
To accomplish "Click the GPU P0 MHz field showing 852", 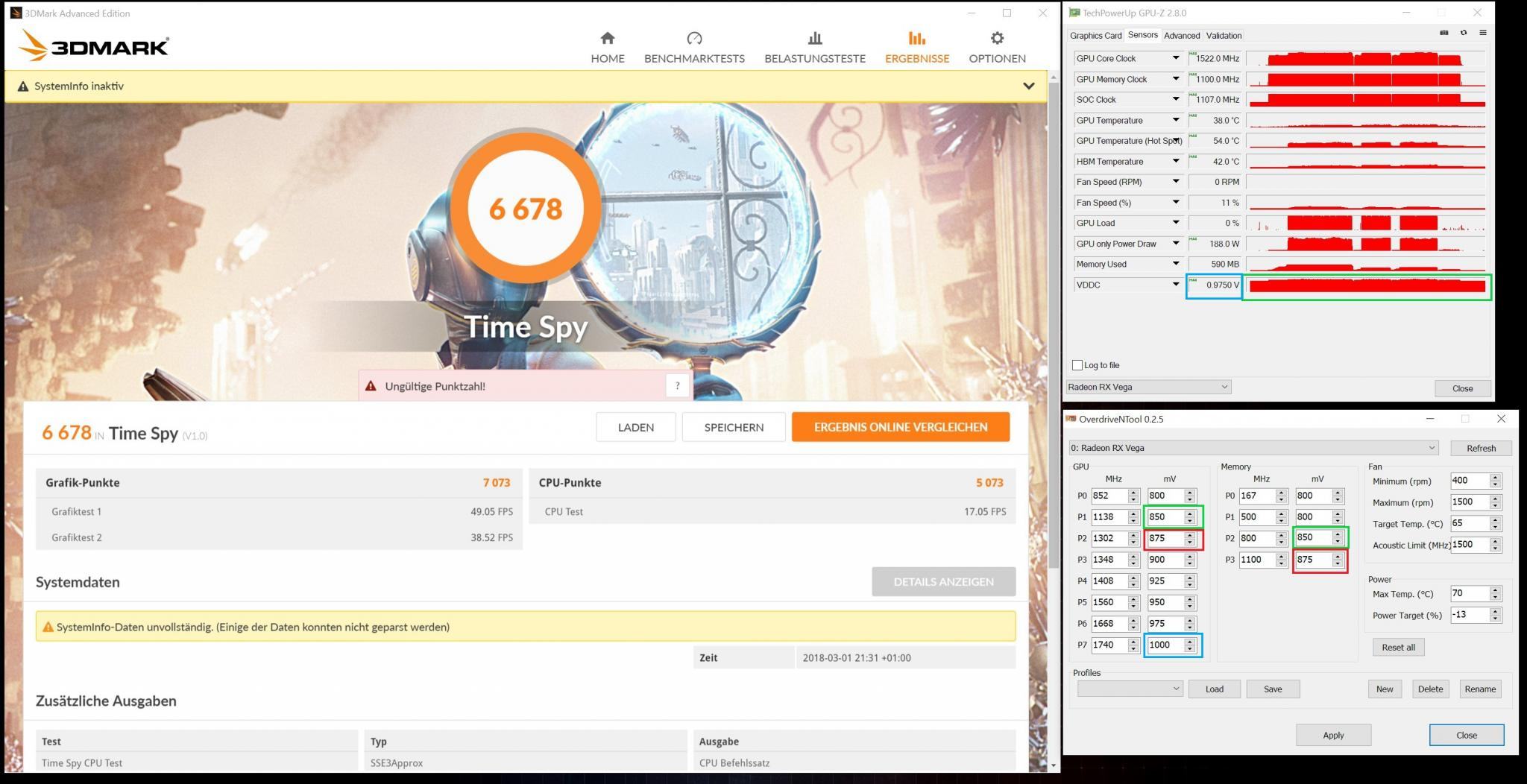I will point(1109,496).
